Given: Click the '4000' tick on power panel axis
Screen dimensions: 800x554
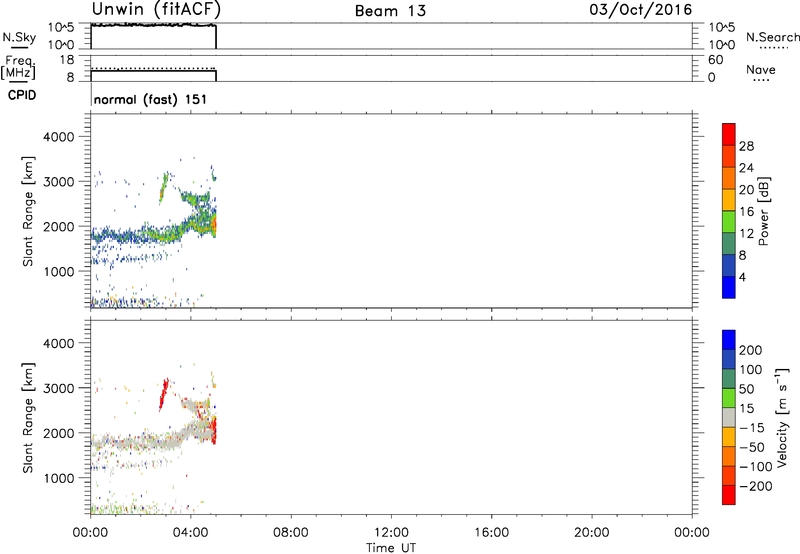Looking at the screenshot, I should point(59,137).
